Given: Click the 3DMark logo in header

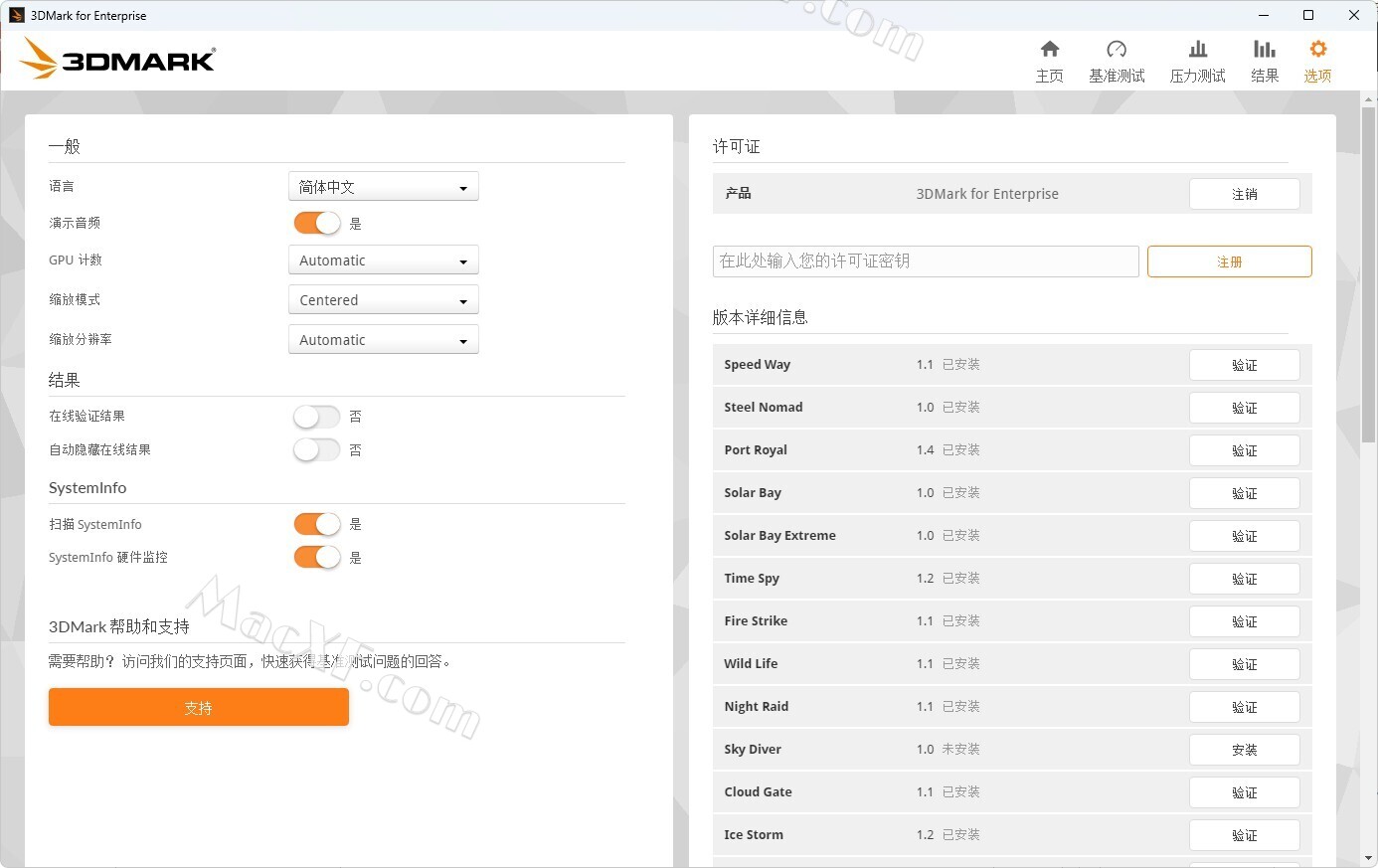Looking at the screenshot, I should [x=118, y=60].
